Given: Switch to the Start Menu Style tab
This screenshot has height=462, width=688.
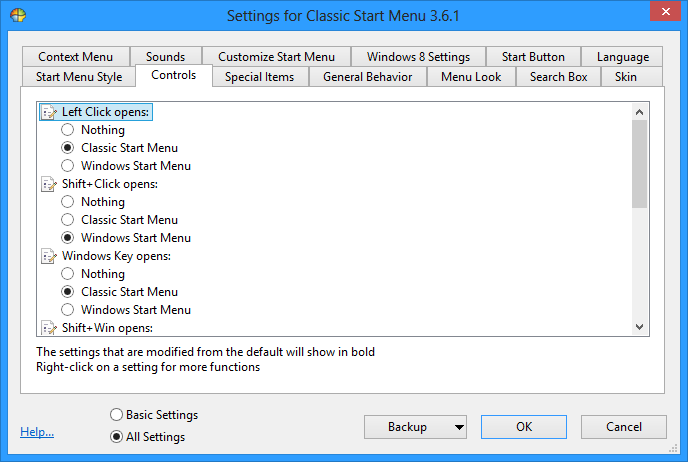Looking at the screenshot, I should point(79,77).
